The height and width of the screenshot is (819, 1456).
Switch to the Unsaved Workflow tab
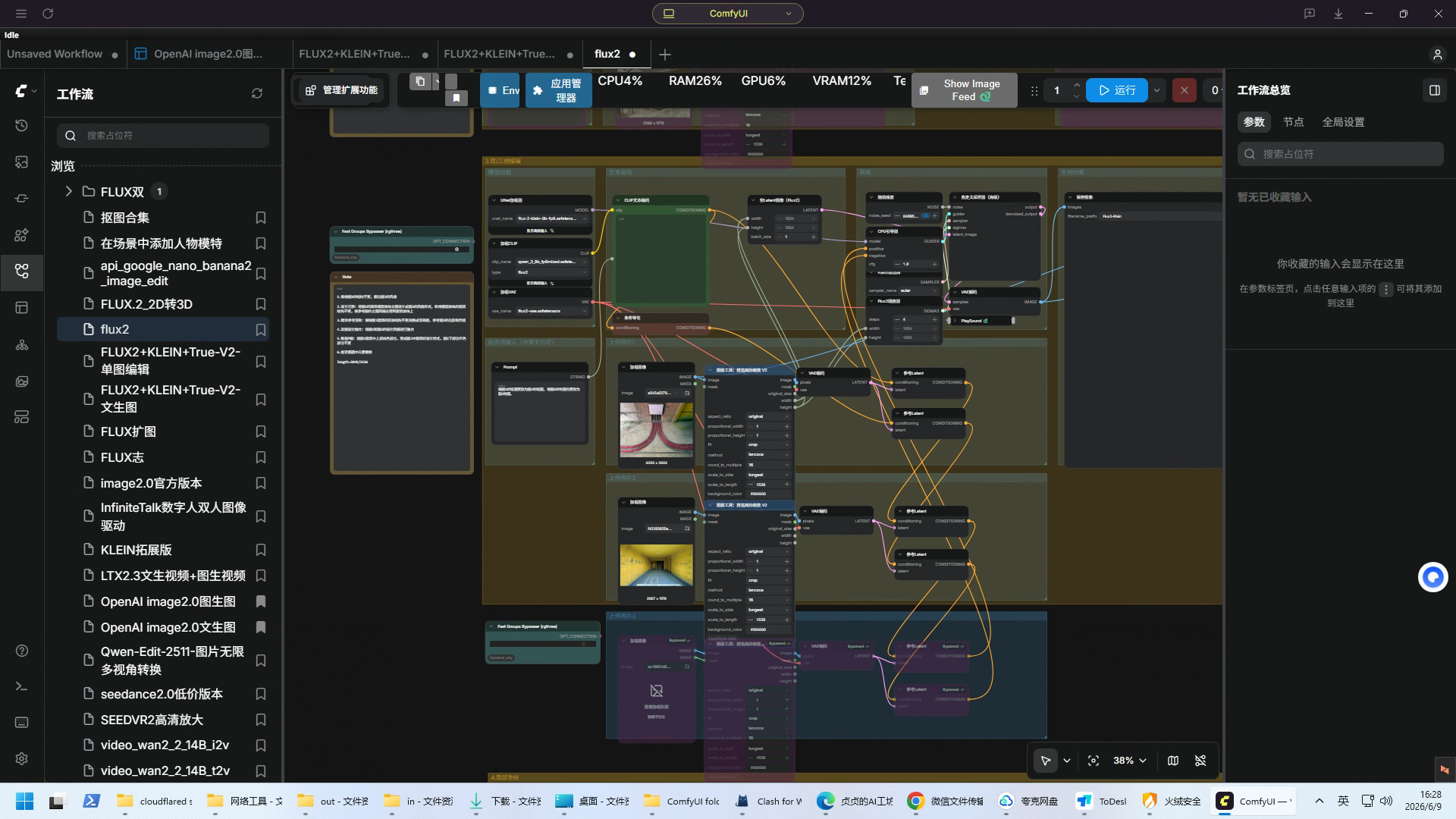tap(55, 54)
